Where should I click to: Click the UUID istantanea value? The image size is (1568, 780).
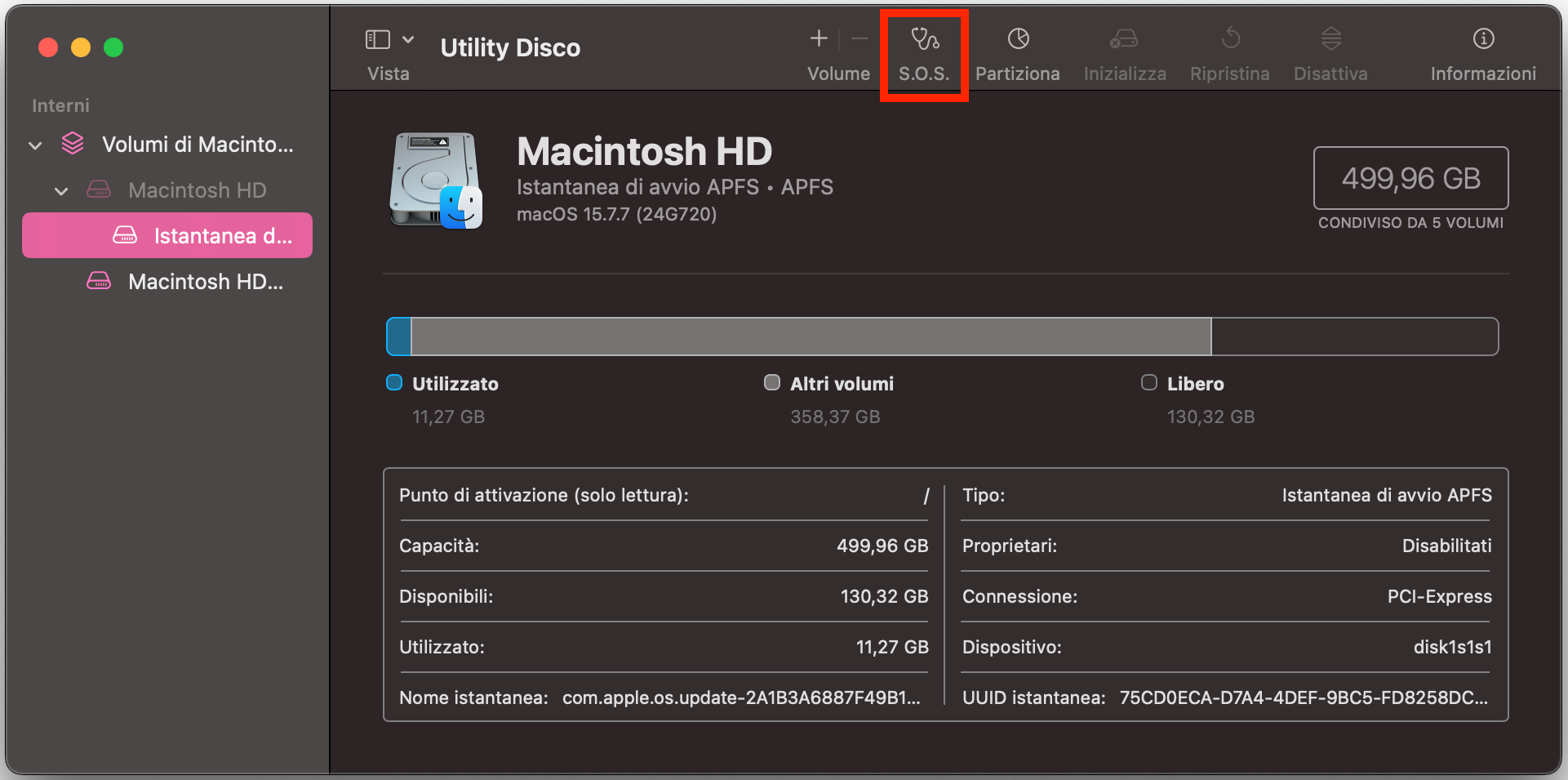click(x=1304, y=698)
